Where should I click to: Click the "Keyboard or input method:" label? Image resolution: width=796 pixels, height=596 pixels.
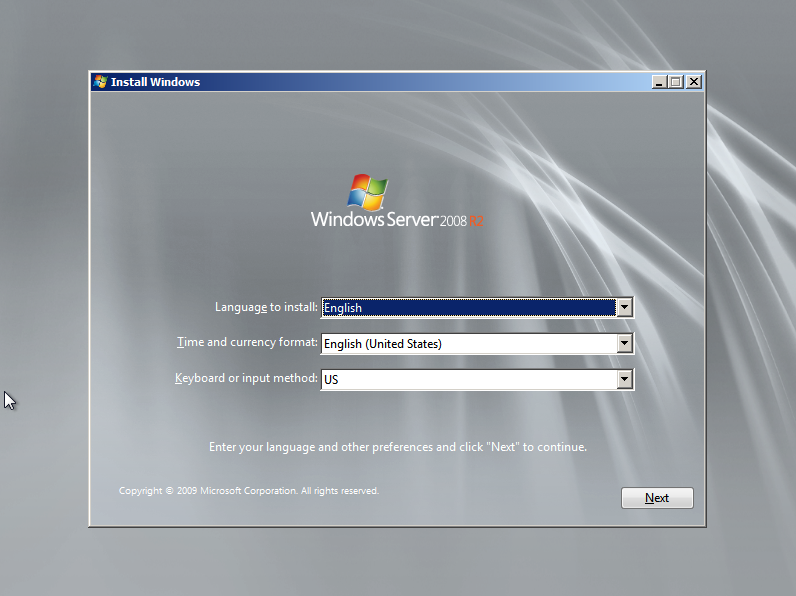click(246, 378)
